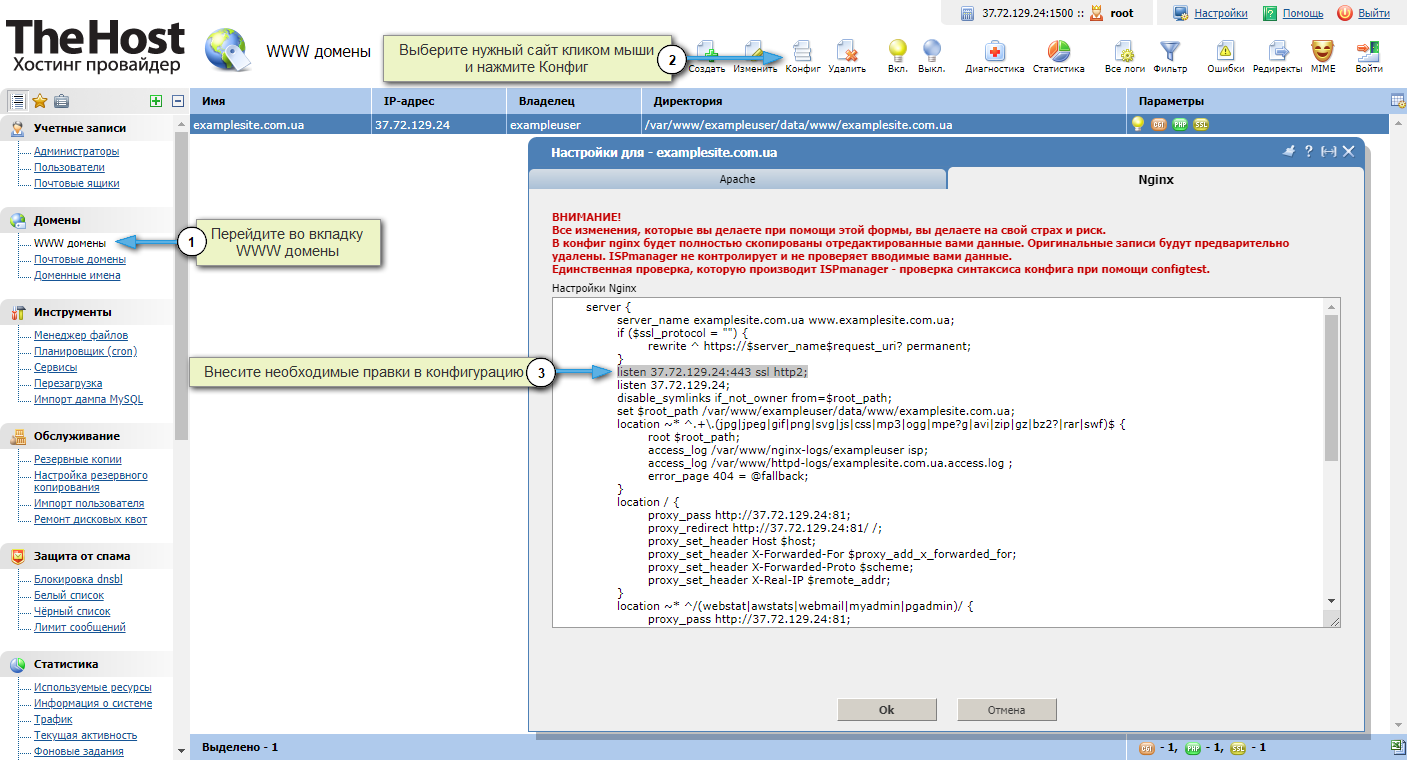Click the Войти toolbar icon

click(x=1369, y=56)
